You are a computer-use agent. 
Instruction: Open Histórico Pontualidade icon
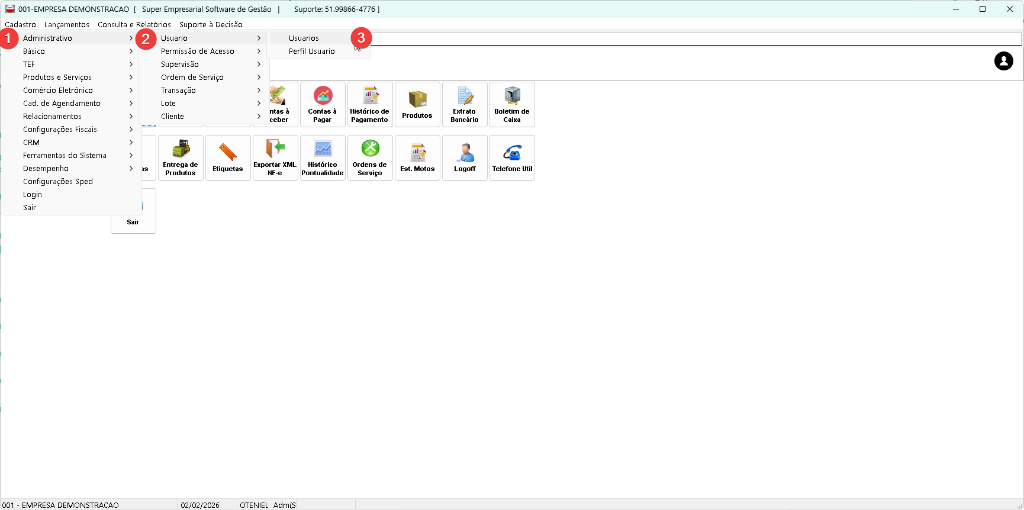coord(322,158)
